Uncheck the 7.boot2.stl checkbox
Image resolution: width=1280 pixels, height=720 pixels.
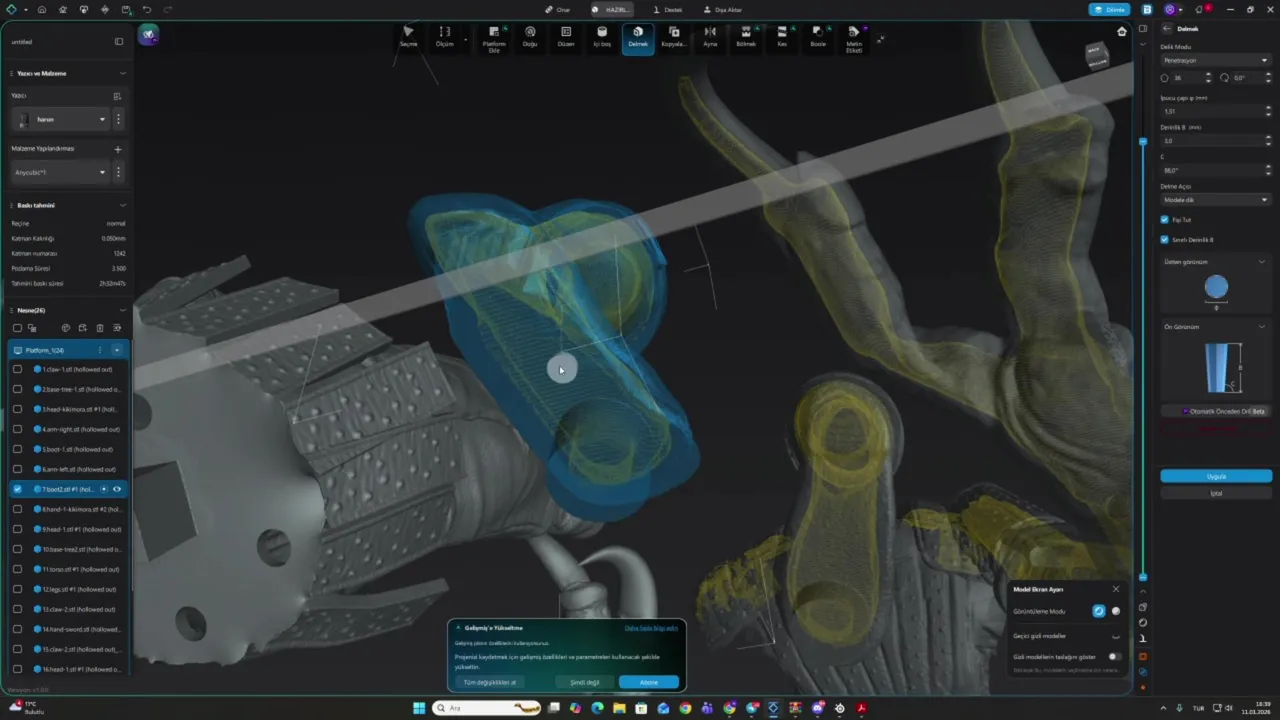click(17, 489)
